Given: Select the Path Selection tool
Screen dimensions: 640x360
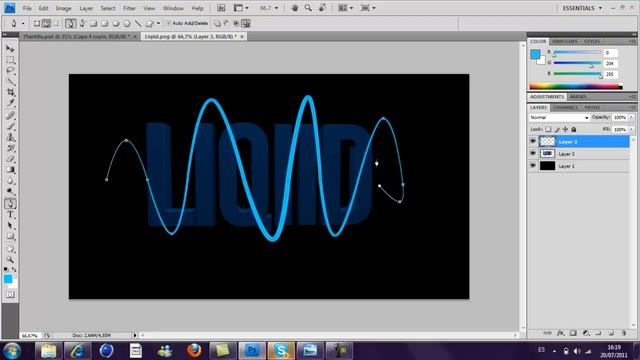Looking at the screenshot, I should coord(10,225).
